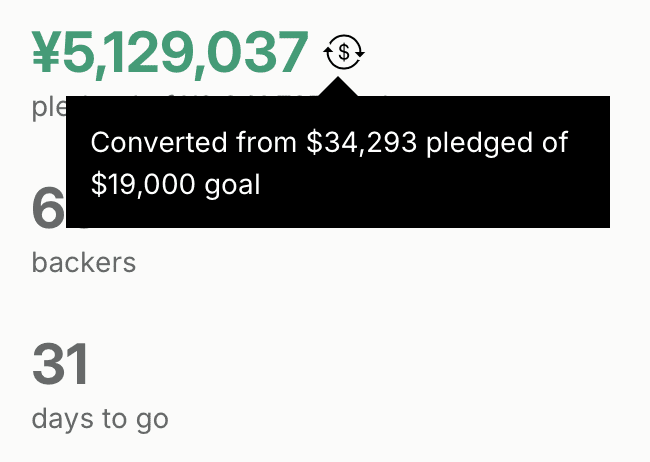Click the green ¥5,129,037 pledged amount
Image resolution: width=650 pixels, height=462 pixels.
tap(170, 53)
